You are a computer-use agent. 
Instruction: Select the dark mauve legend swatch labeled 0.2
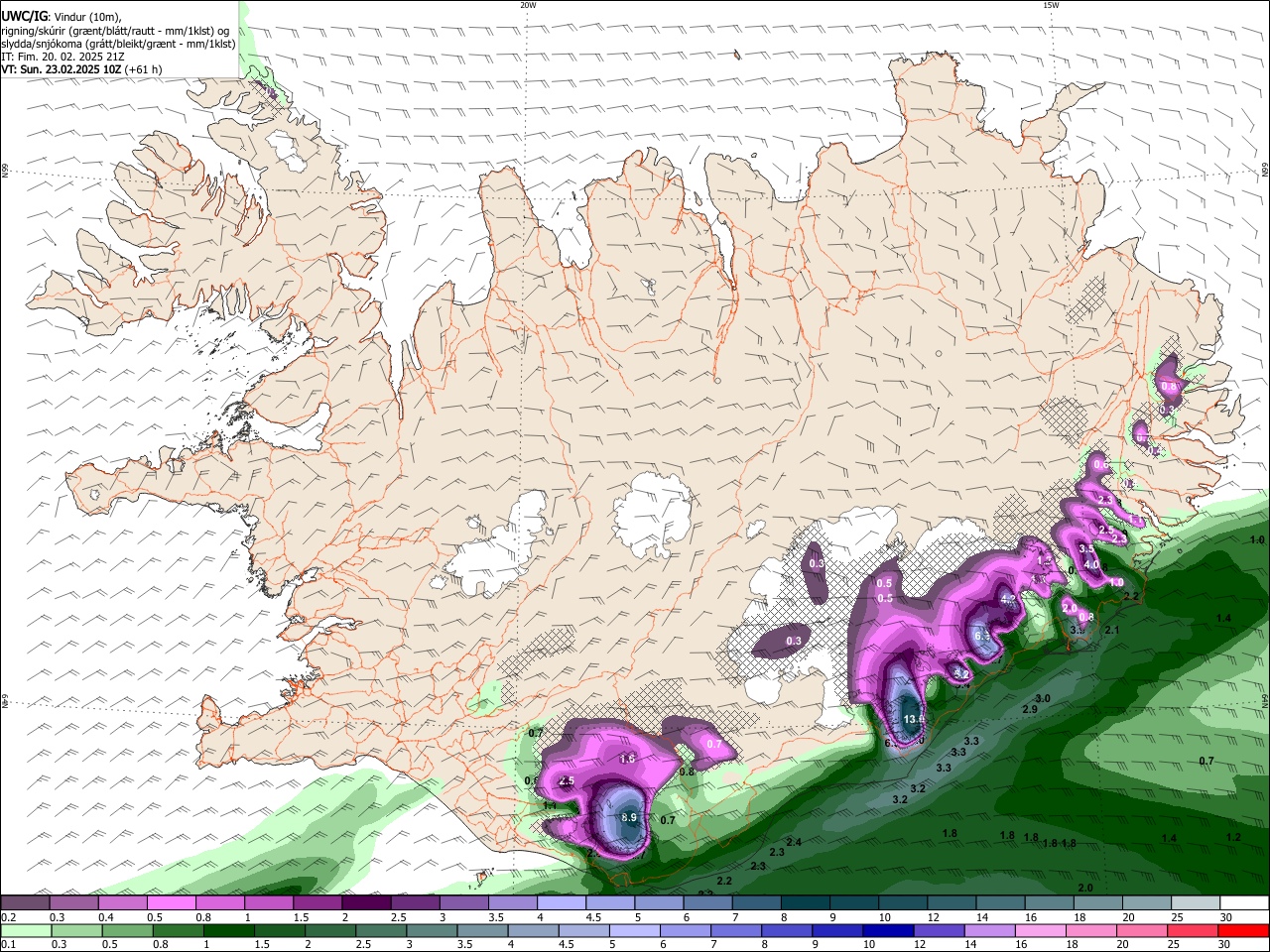(25, 902)
